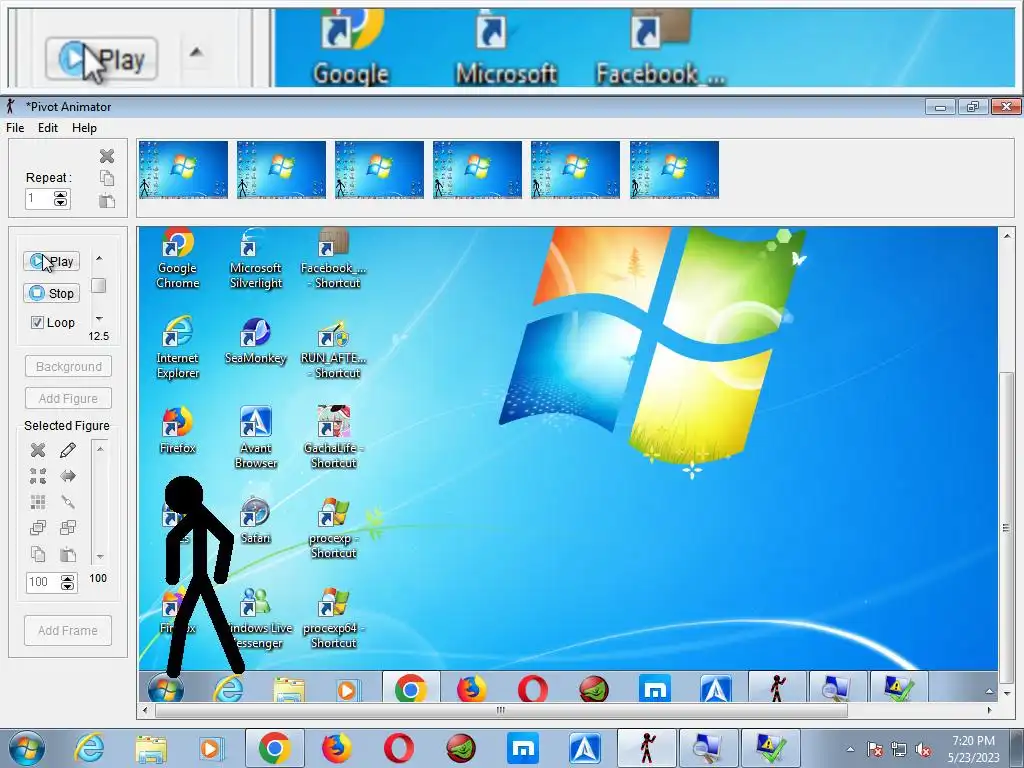This screenshot has height=768, width=1024.
Task: Open the File menu
Action: (15, 128)
